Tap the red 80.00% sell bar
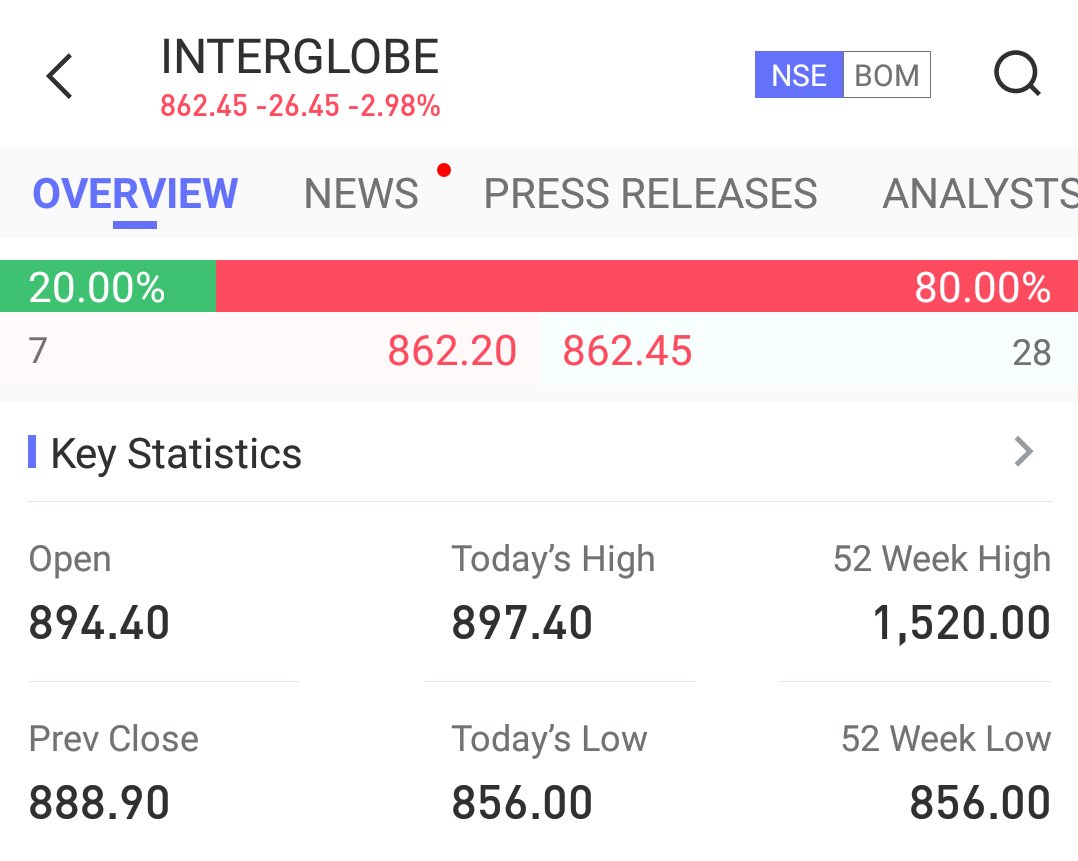Viewport: 1078px width, 861px height. (647, 286)
